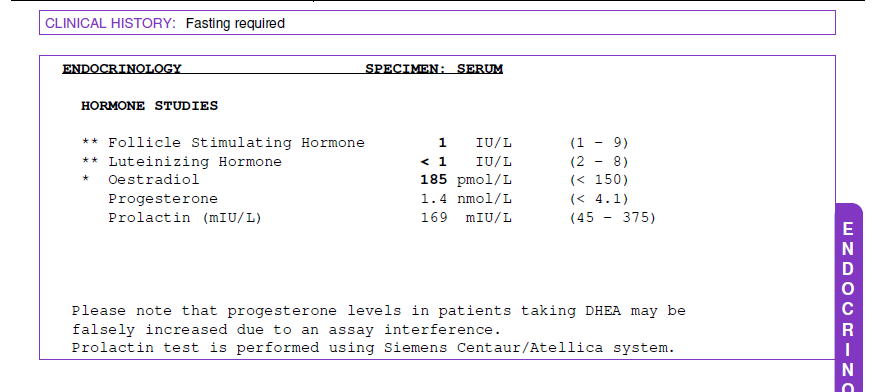Click the FSH reference range (1 - 9)
This screenshot has height=392, width=877.
point(599,143)
